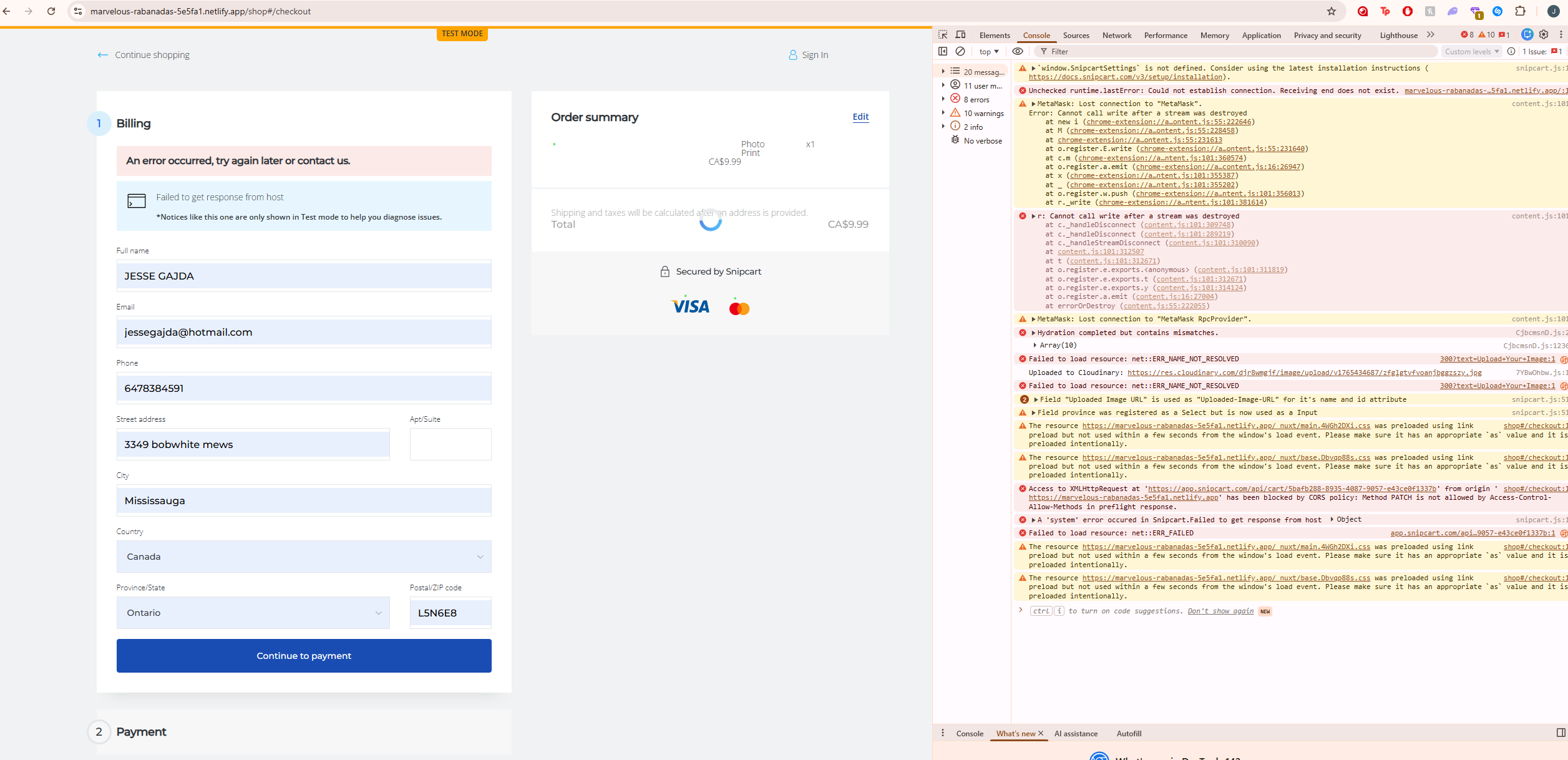Toggle the console sidebar panel
The width and height of the screenshot is (1568, 760).
[943, 51]
